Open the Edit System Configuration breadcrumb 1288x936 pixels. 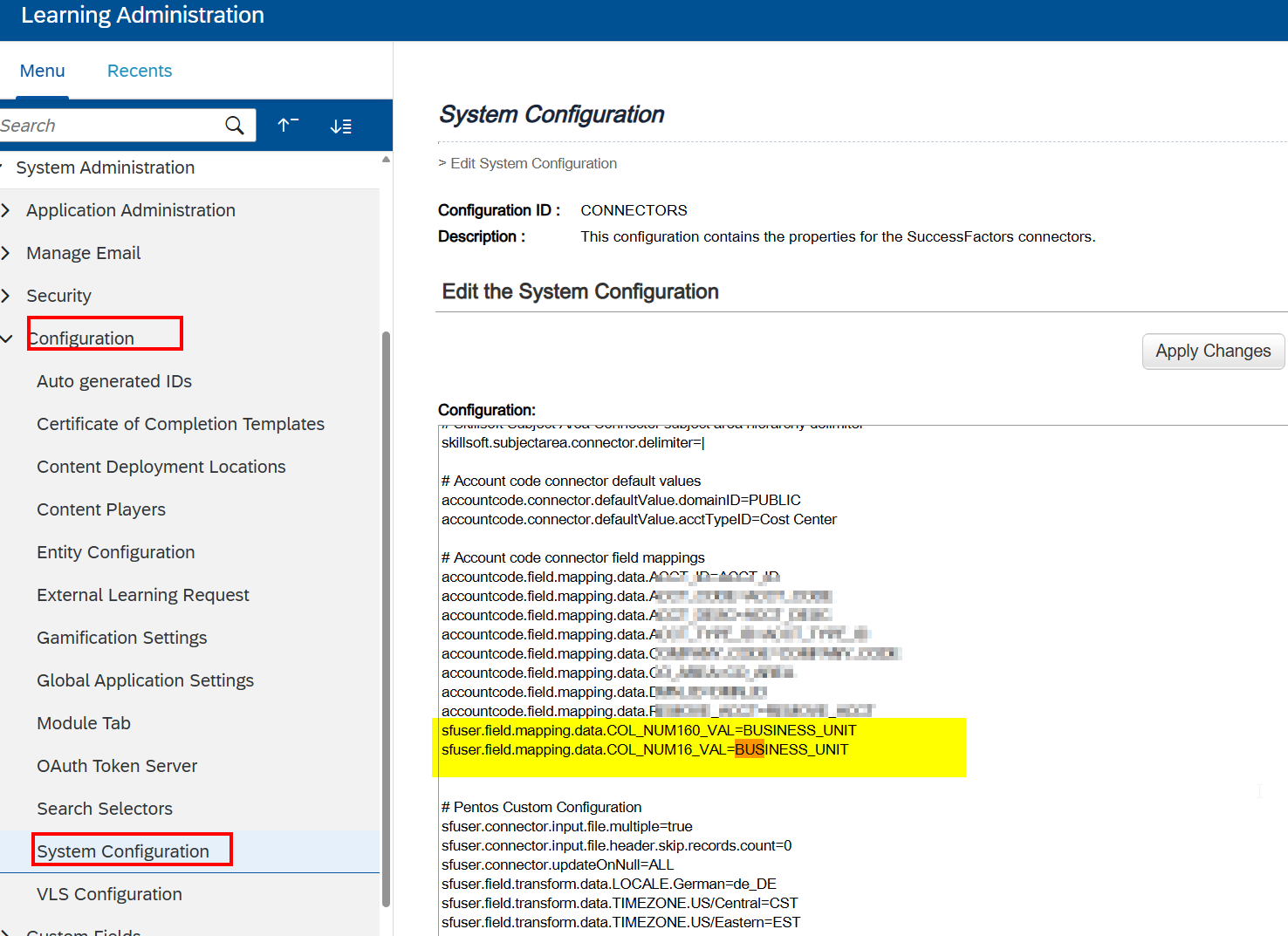point(533,163)
